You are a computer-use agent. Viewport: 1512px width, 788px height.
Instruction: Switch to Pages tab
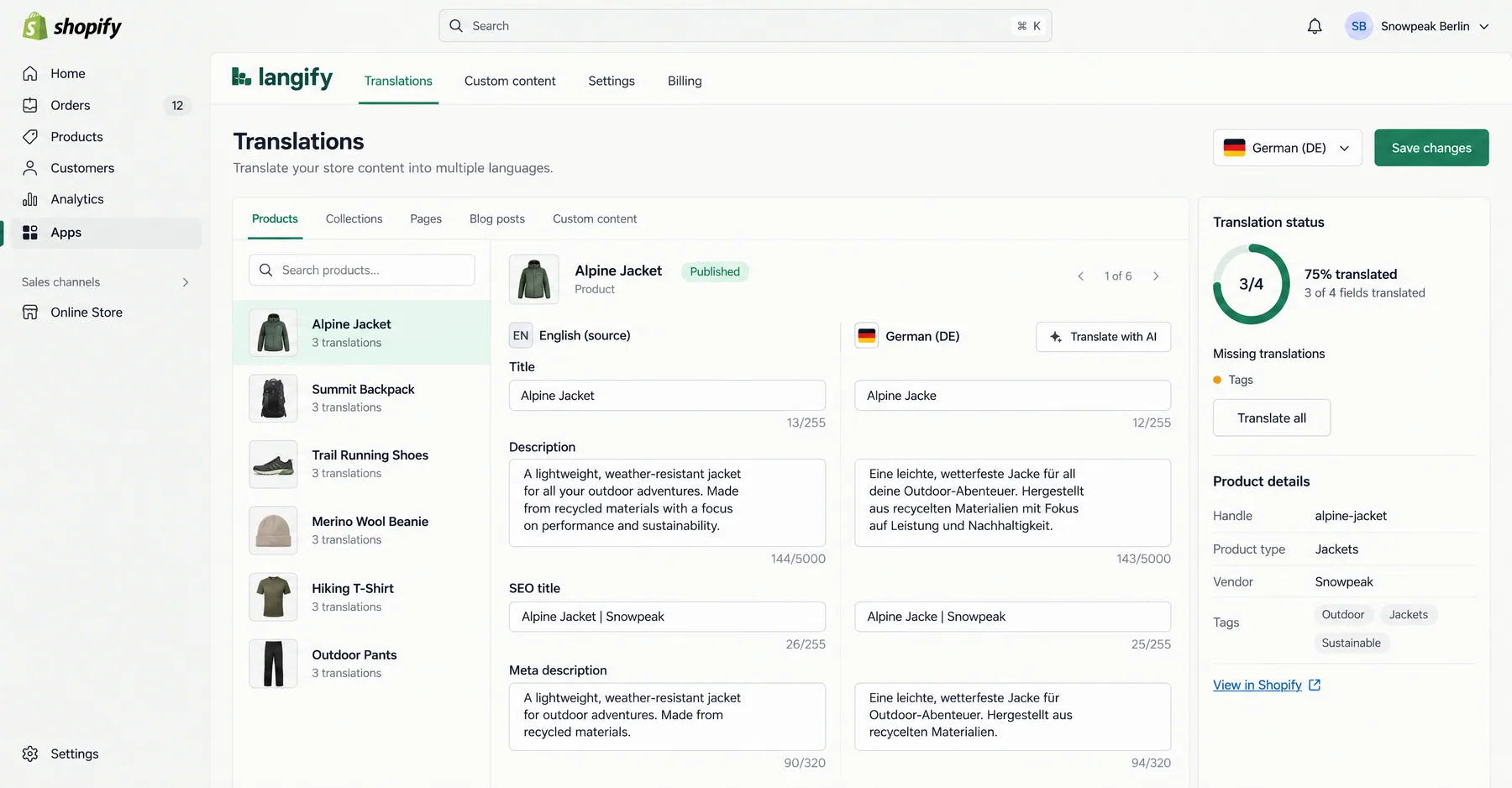pos(426,218)
